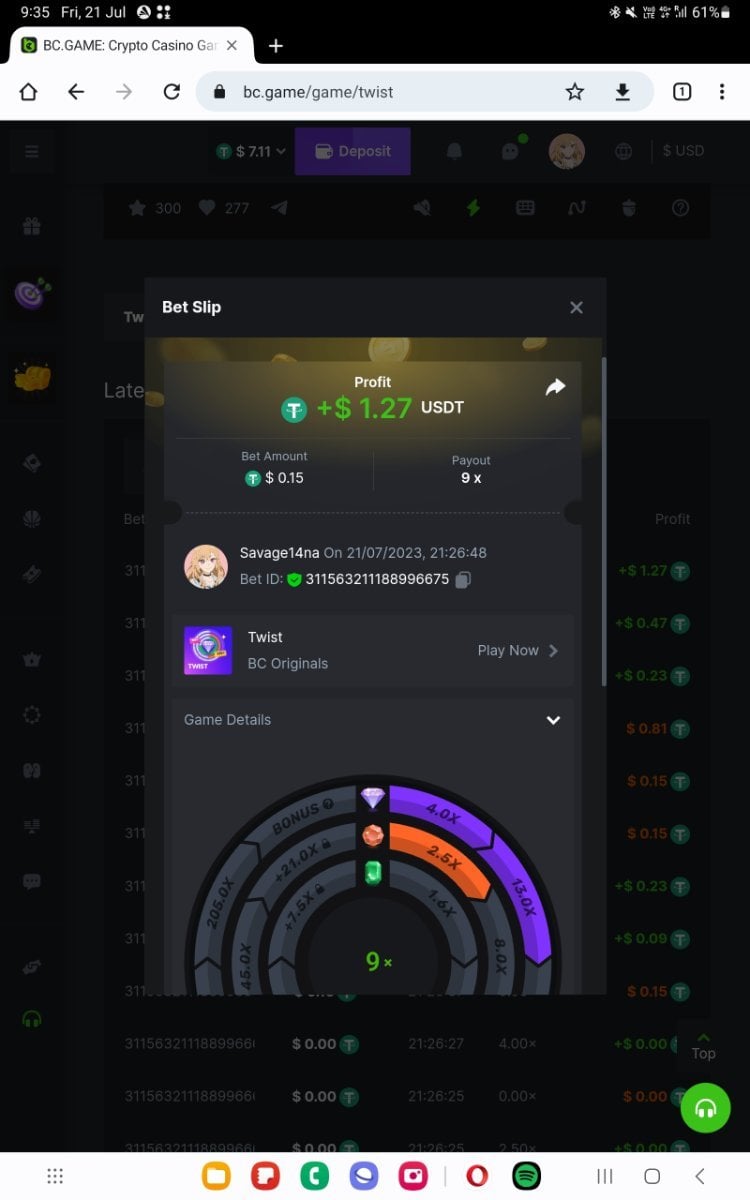Open the notifications bell
750x1200 pixels.
454,151
